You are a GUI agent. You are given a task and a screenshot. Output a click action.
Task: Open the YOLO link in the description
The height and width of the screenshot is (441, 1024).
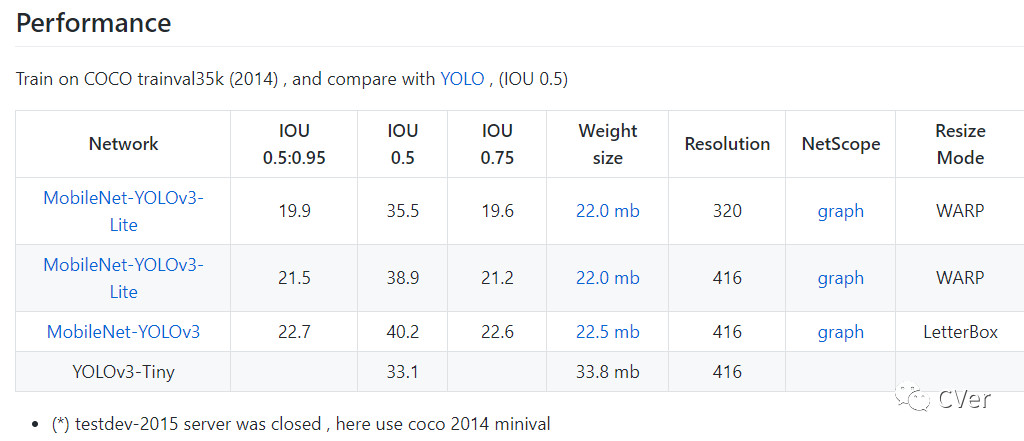click(461, 79)
